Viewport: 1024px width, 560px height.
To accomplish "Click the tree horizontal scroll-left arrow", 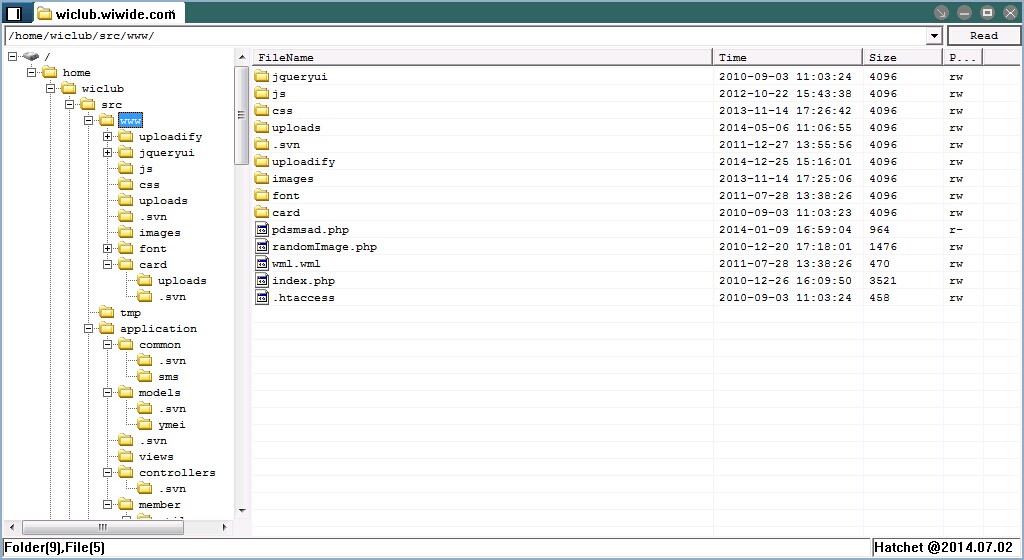I will 12,527.
